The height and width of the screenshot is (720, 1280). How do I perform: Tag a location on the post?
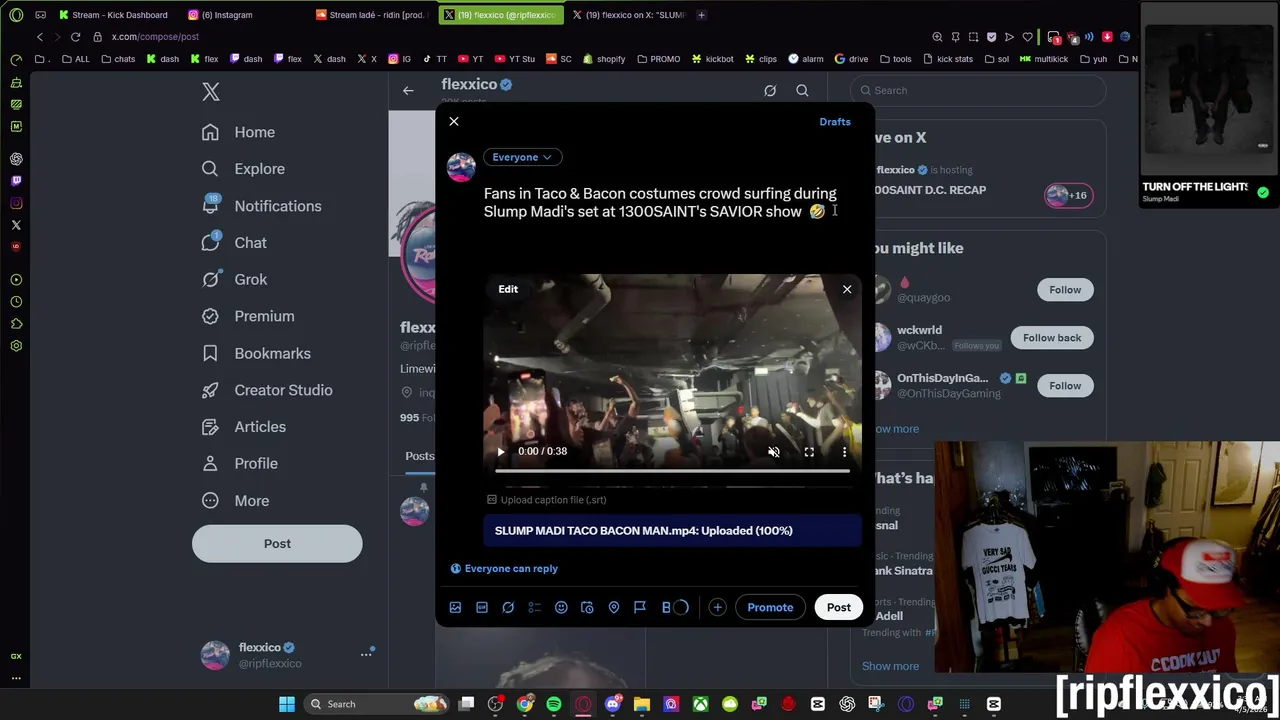(614, 607)
